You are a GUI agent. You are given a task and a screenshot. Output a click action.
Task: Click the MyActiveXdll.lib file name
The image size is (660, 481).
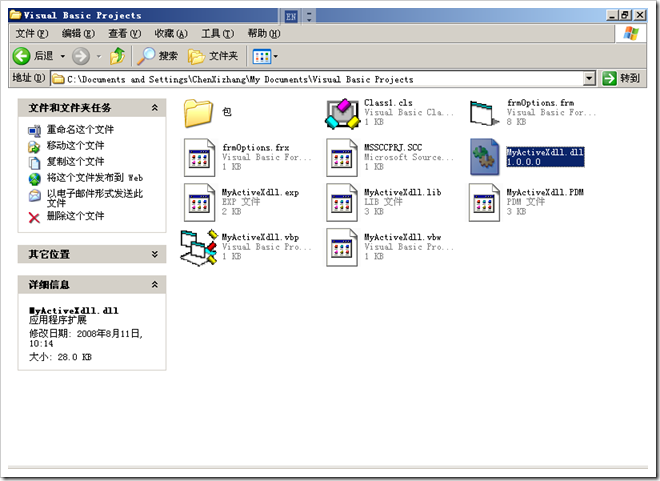402,192
